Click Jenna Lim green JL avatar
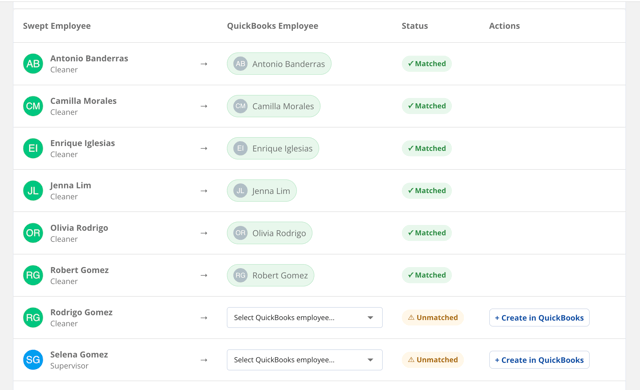 pos(33,191)
